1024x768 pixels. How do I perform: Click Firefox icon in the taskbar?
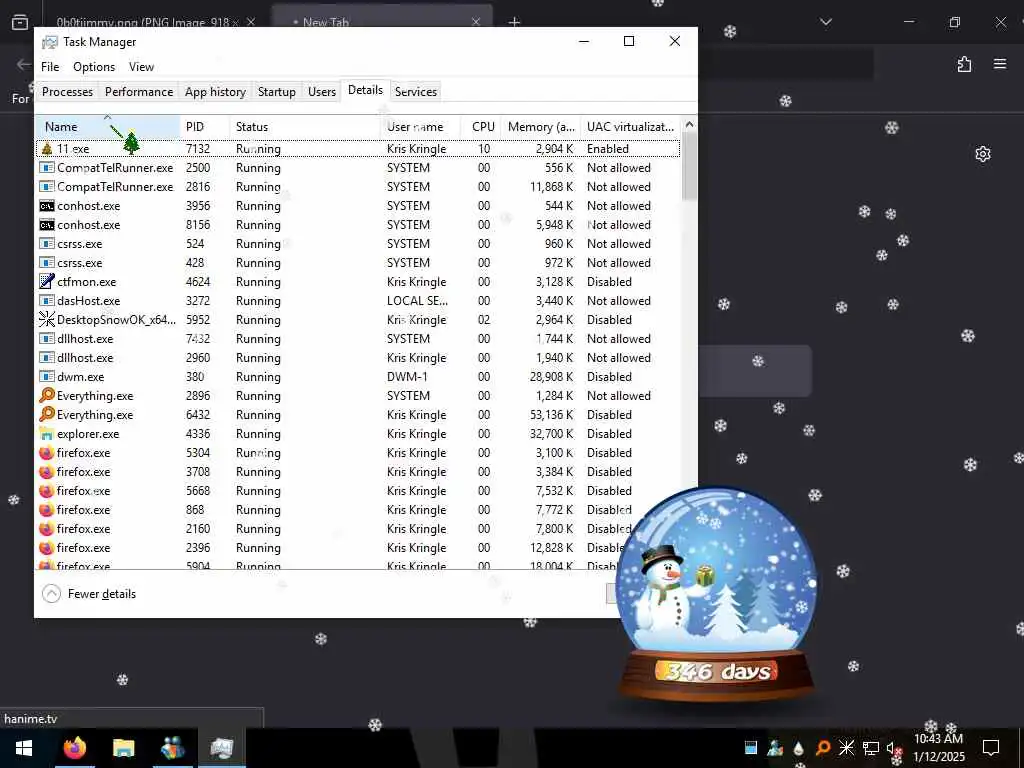point(74,748)
